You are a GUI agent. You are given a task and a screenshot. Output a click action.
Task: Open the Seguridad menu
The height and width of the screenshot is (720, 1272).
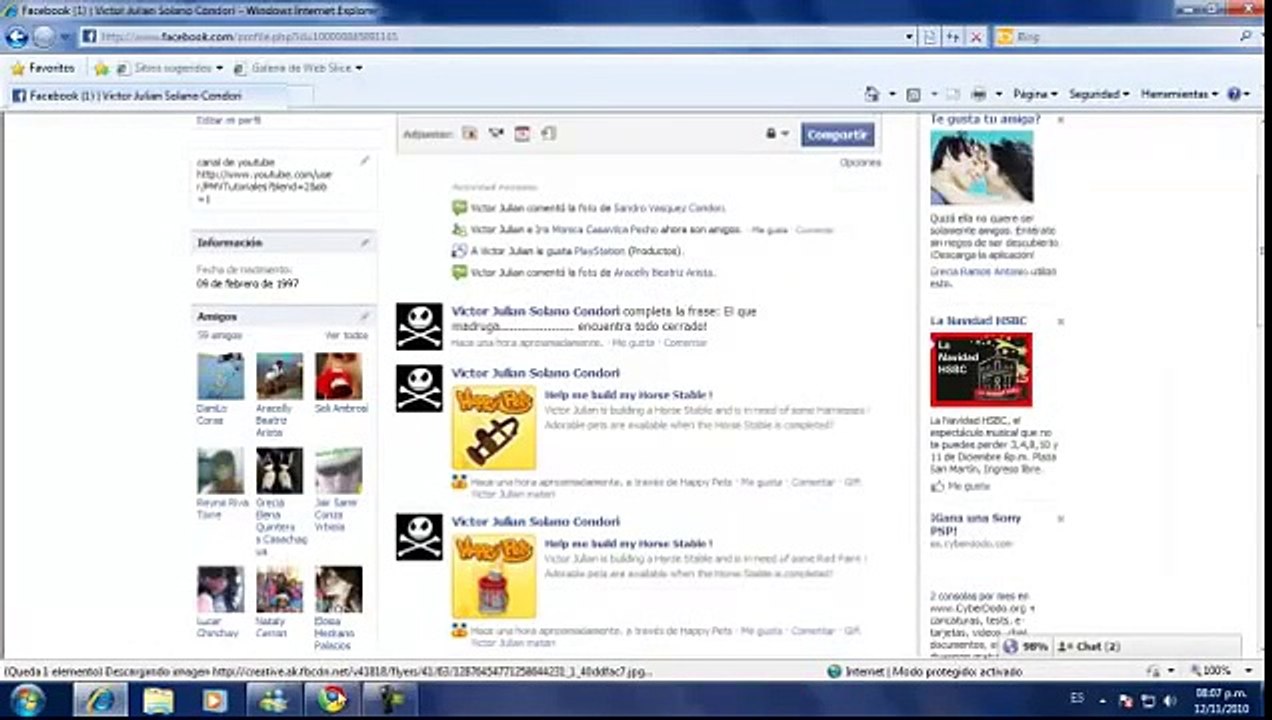coord(1098,94)
